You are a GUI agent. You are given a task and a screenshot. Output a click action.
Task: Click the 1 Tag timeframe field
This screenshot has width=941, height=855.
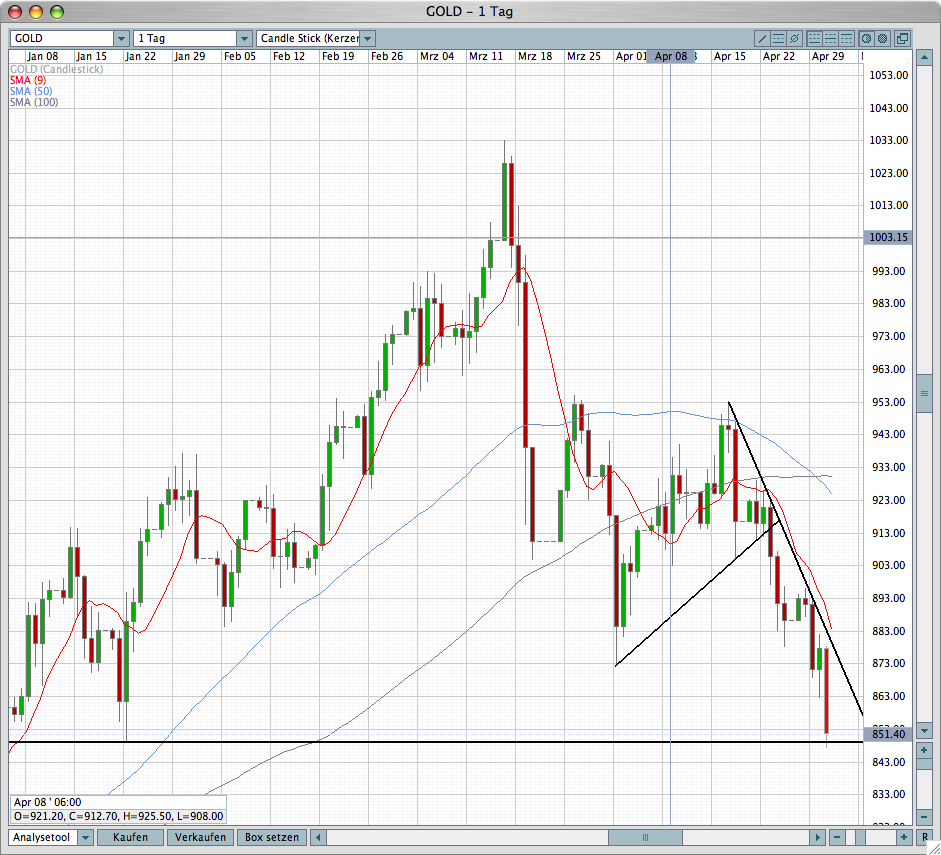click(185, 39)
